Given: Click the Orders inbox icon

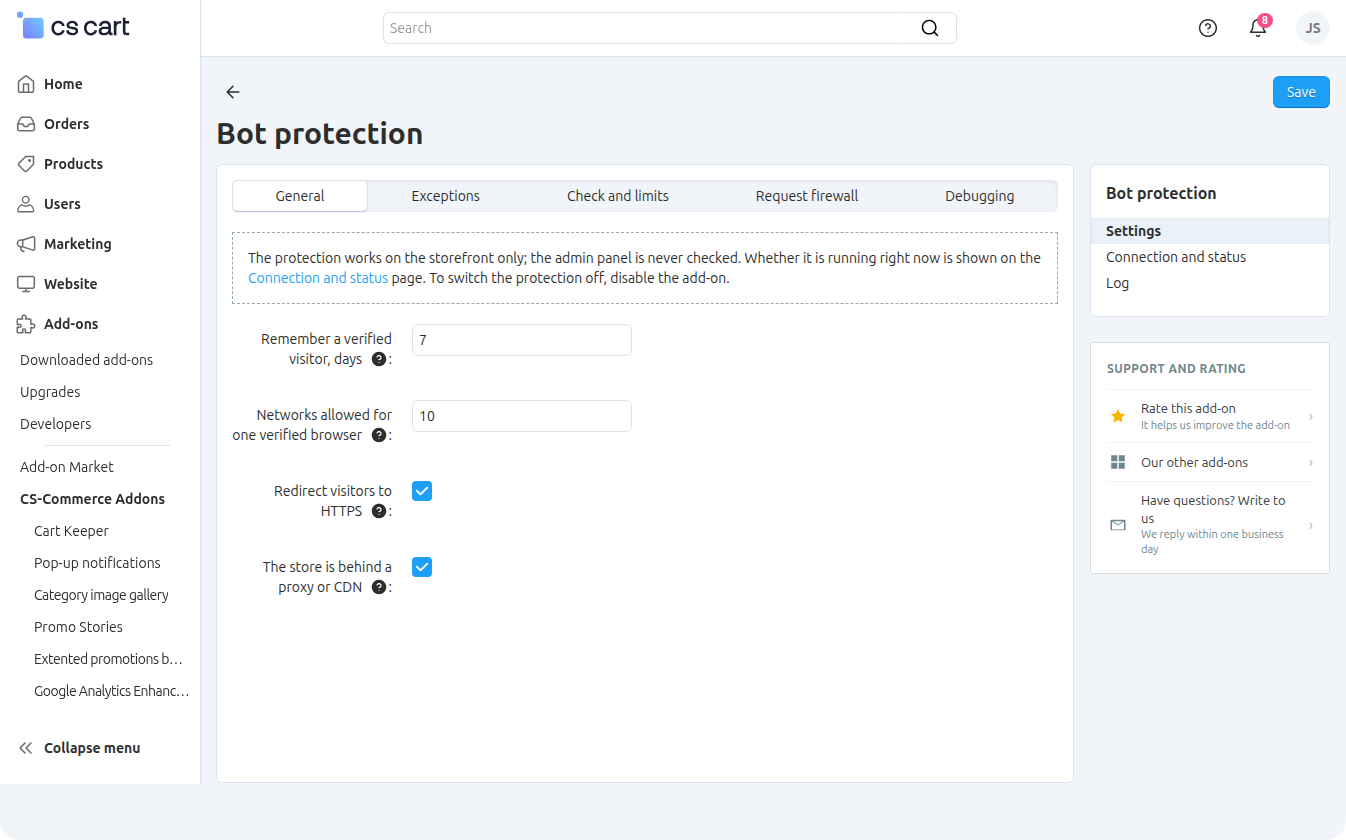Looking at the screenshot, I should click(x=27, y=124).
